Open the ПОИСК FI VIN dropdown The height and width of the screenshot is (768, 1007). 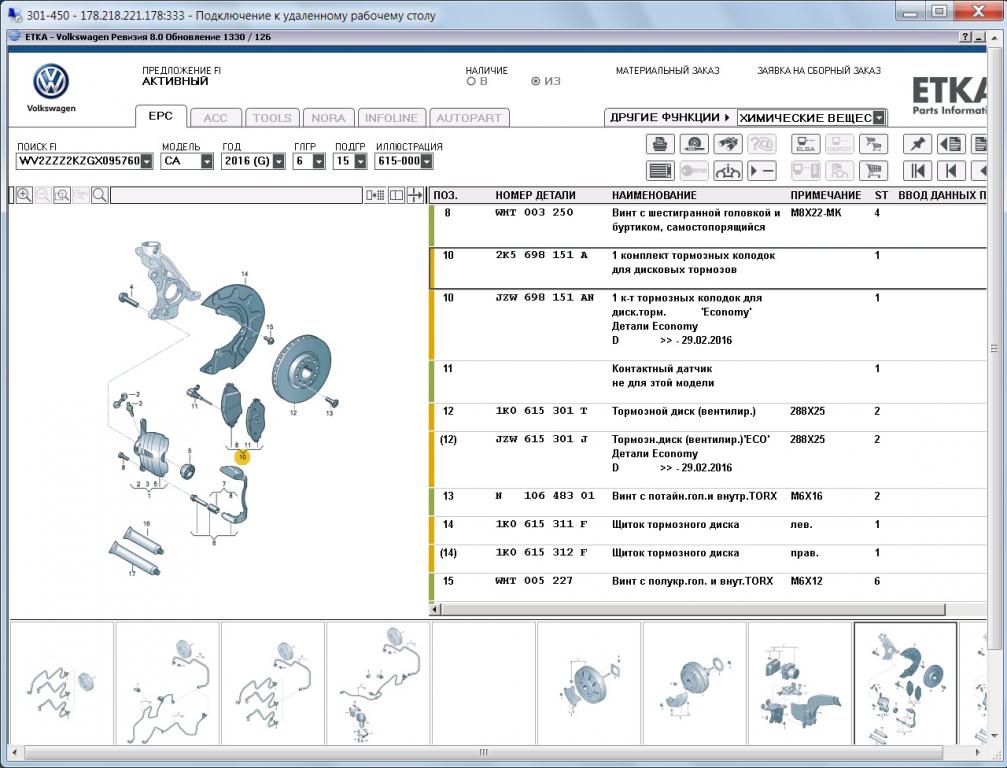(147, 161)
